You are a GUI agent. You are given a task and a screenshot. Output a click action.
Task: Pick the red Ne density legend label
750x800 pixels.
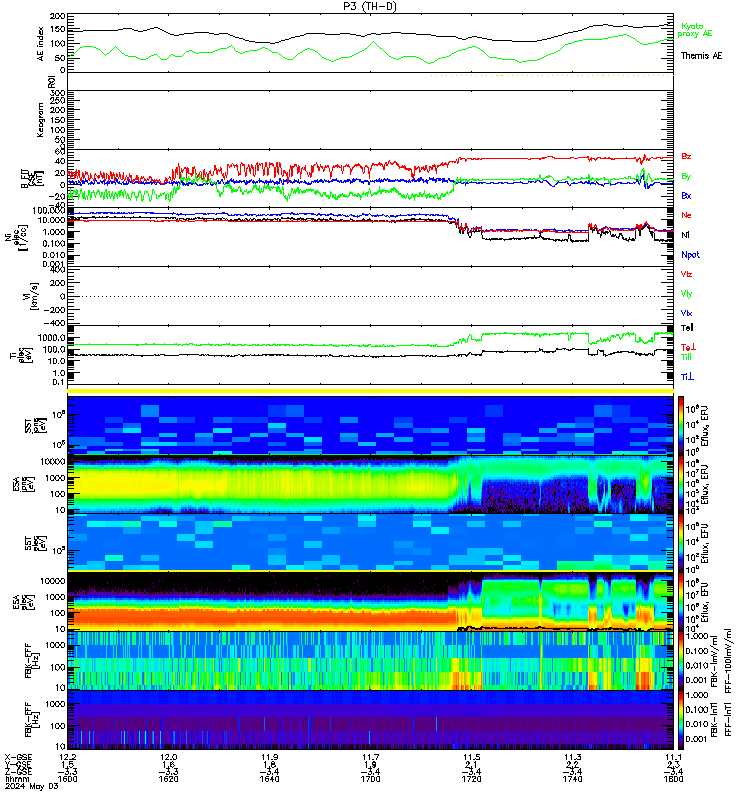point(686,215)
